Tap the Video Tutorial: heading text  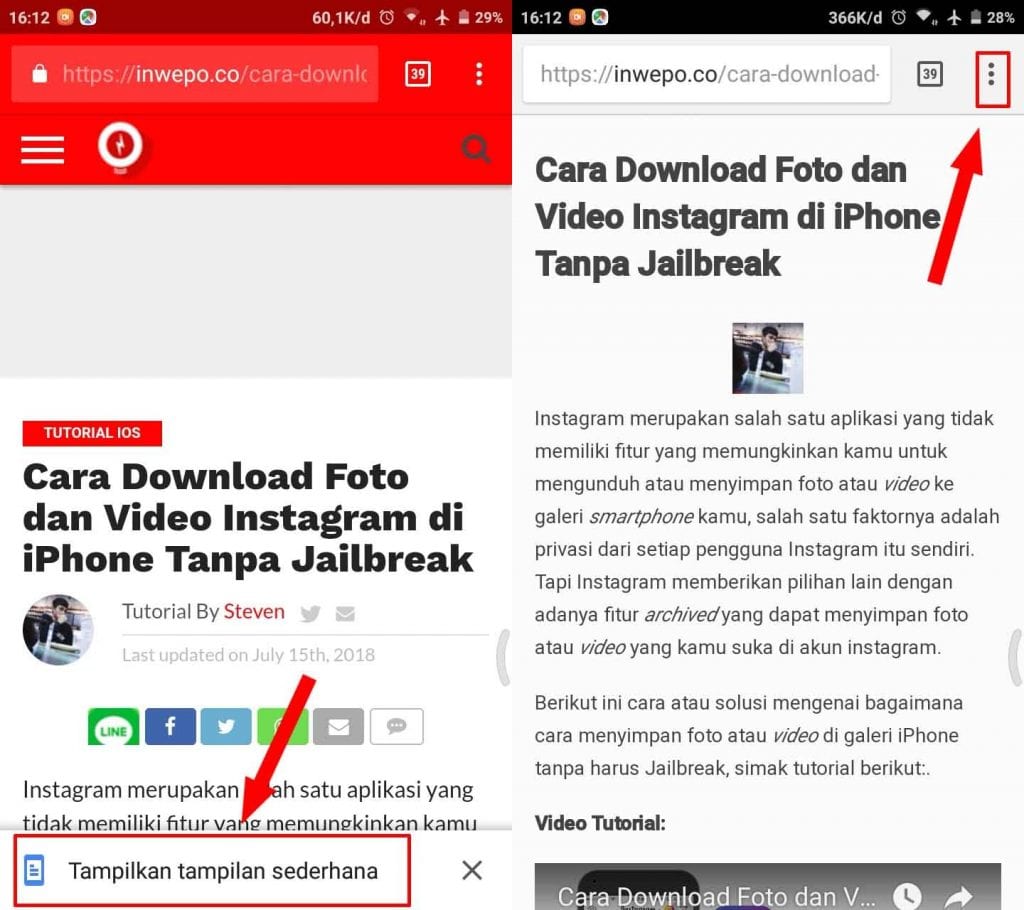(x=600, y=823)
